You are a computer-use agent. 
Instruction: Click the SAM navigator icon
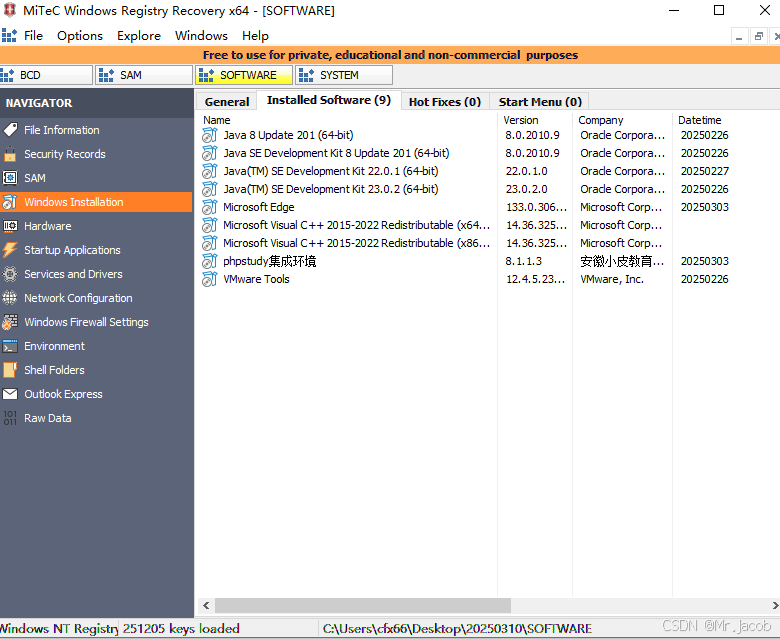(x=10, y=178)
